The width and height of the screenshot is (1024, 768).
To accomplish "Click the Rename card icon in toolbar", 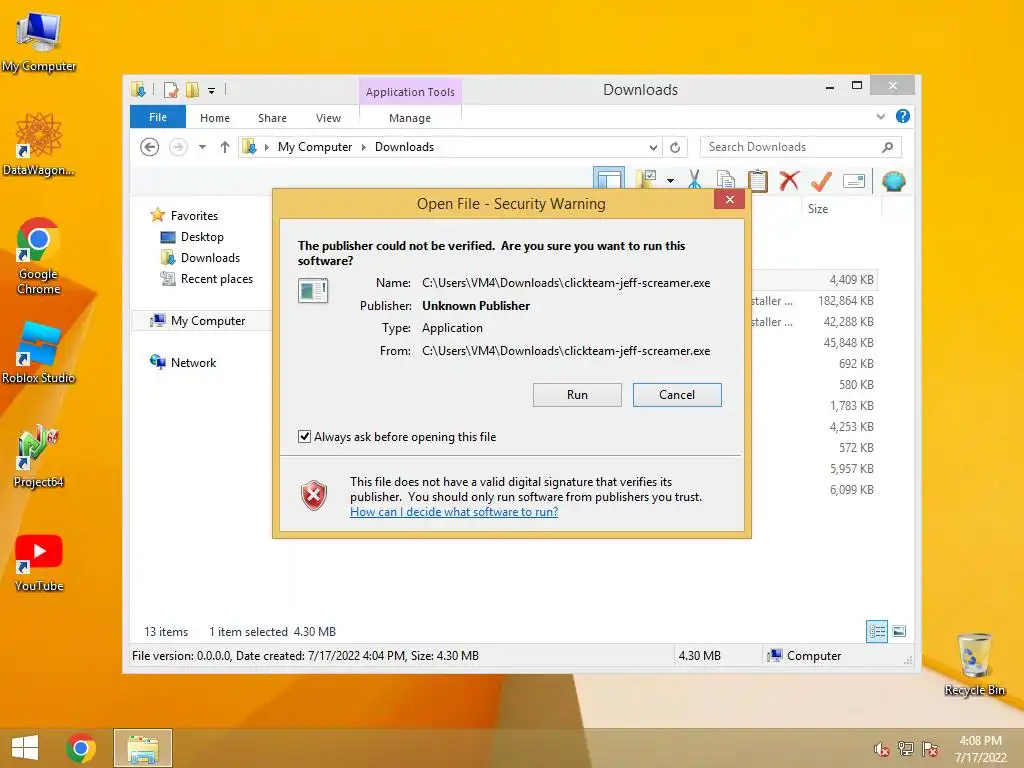I will click(x=854, y=180).
